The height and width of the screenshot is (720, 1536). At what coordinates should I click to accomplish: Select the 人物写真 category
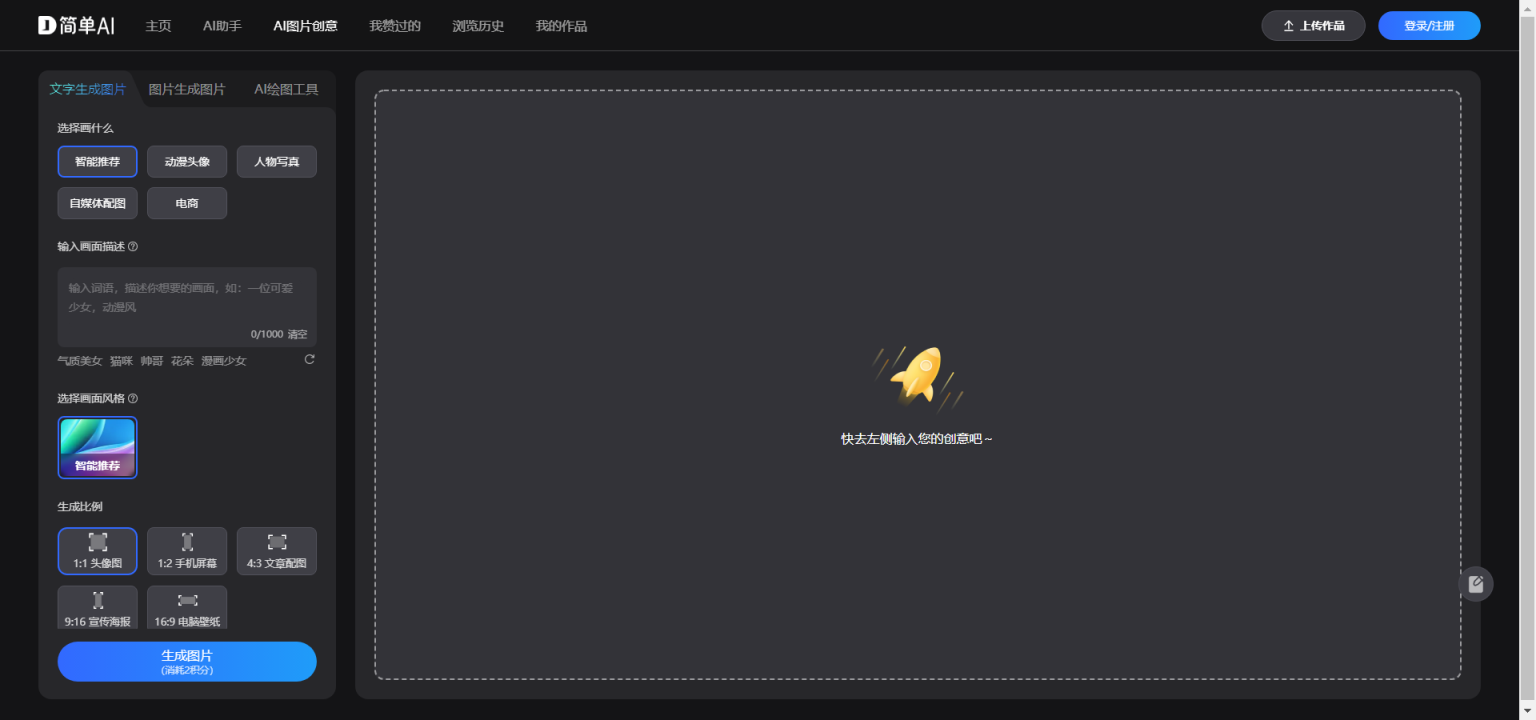(x=277, y=161)
